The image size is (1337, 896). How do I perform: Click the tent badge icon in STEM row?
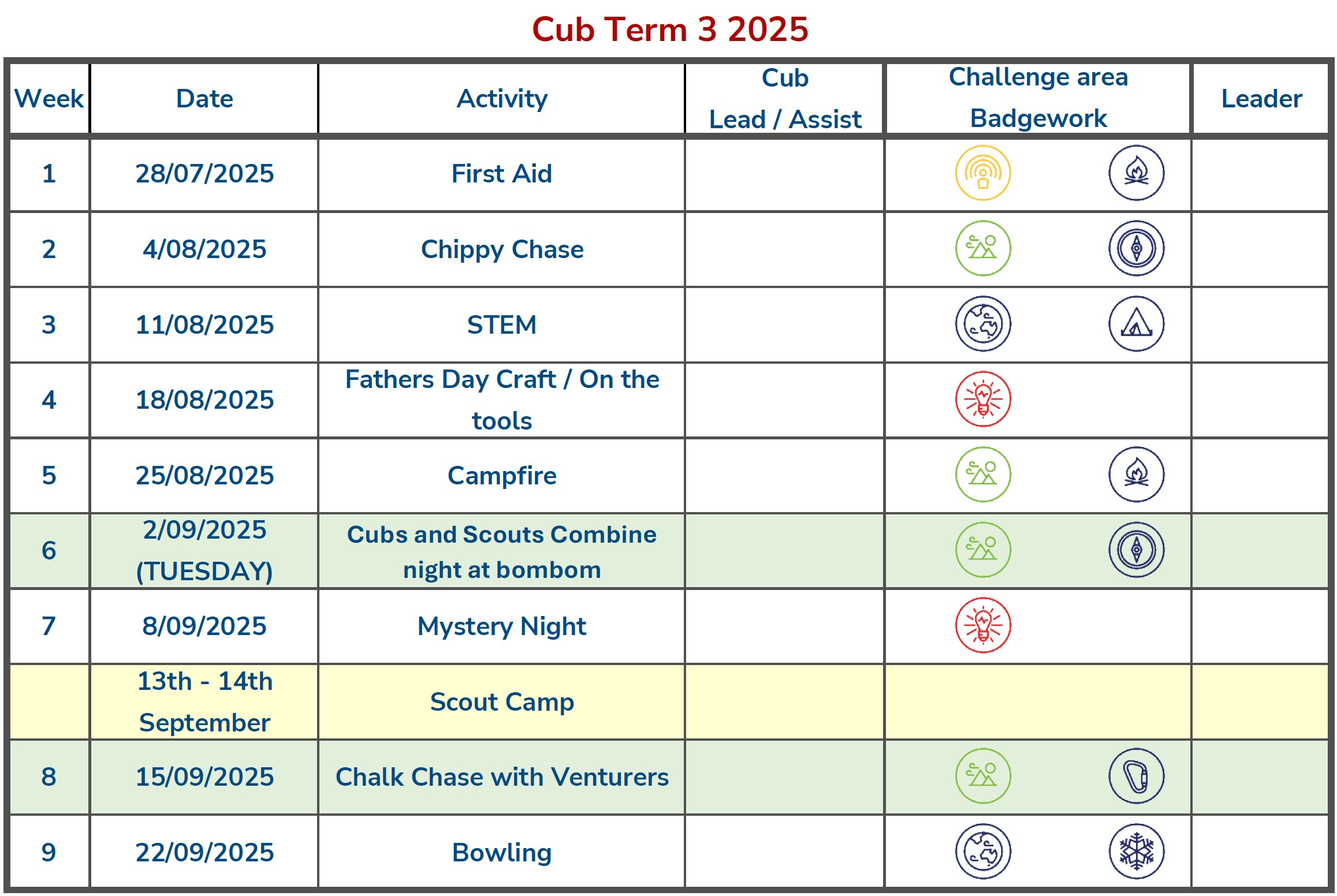pyautogui.click(x=1135, y=324)
